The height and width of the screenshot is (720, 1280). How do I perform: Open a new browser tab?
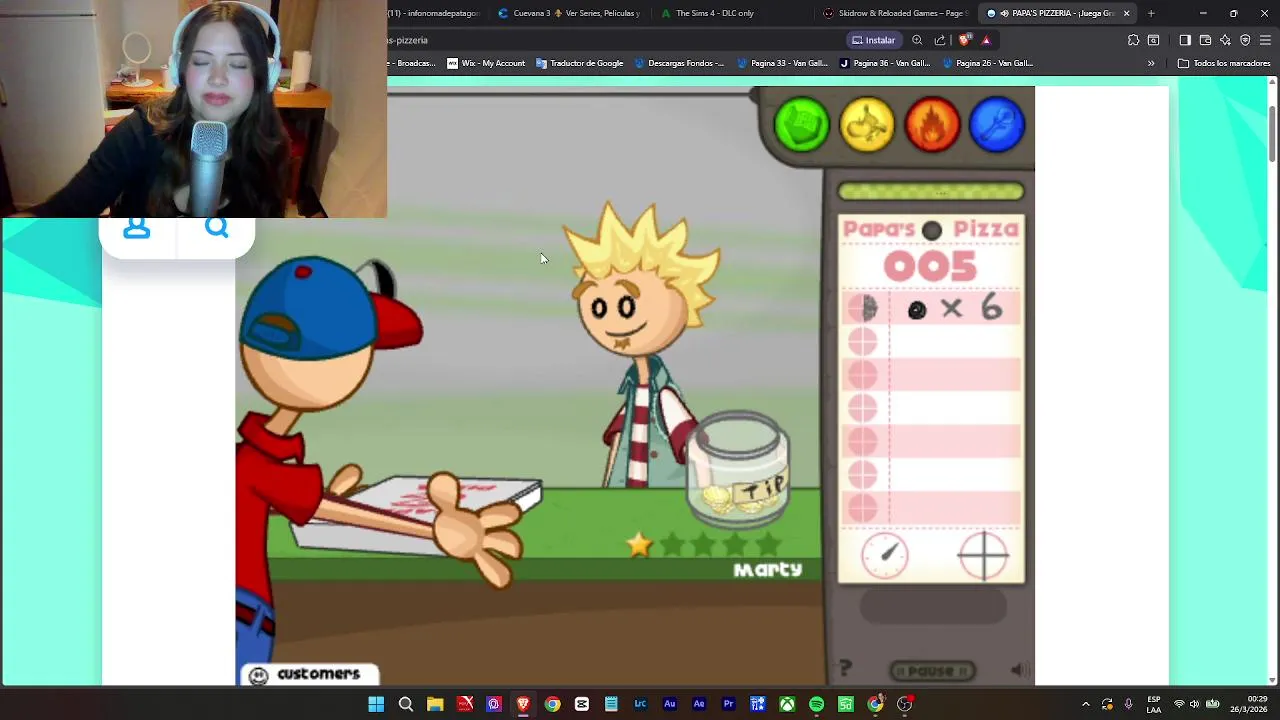coord(1151,13)
